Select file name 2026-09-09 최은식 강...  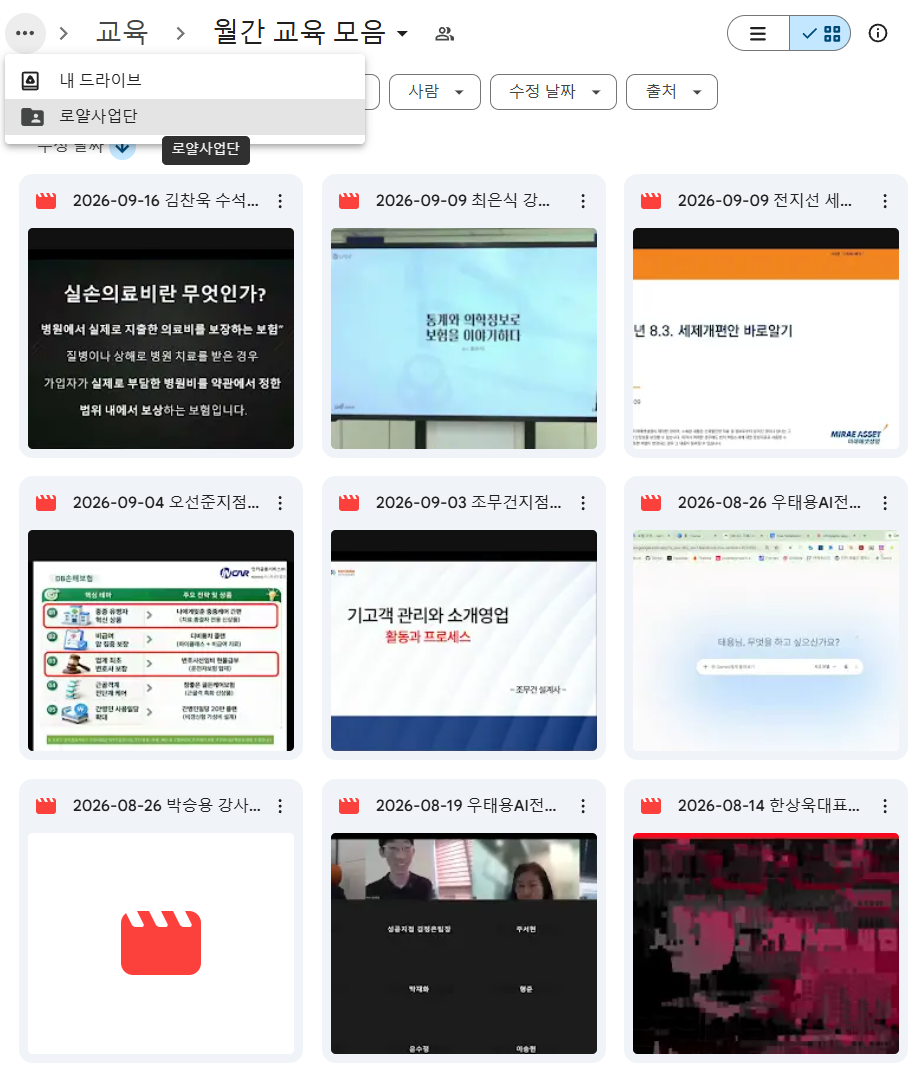(x=462, y=201)
